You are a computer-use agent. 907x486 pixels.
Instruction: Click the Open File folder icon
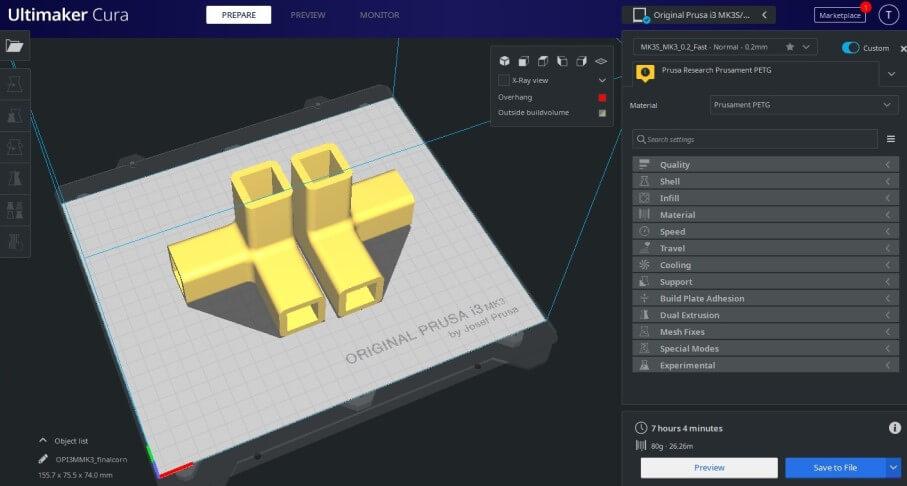(x=15, y=46)
